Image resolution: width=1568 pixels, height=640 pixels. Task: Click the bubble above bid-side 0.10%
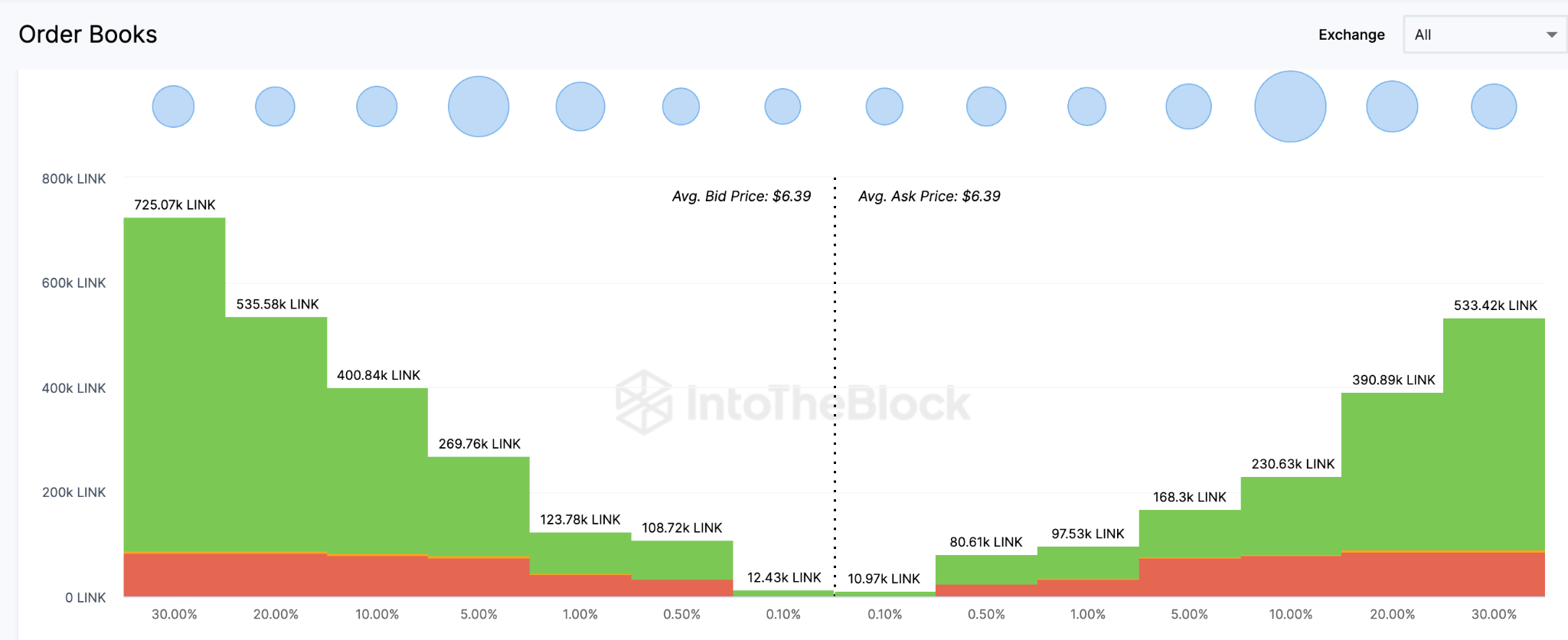tap(782, 106)
